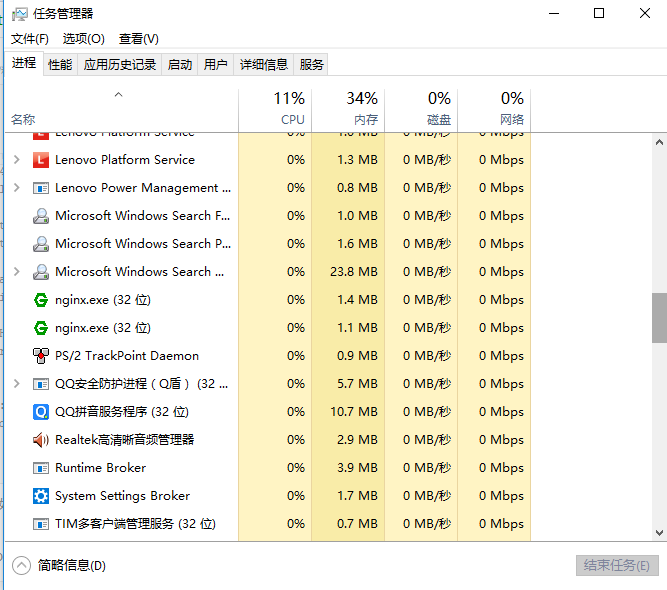The width and height of the screenshot is (667, 590).
Task: Click the nginx.exe icon with 1.1 MB memory
Action: click(x=41, y=328)
